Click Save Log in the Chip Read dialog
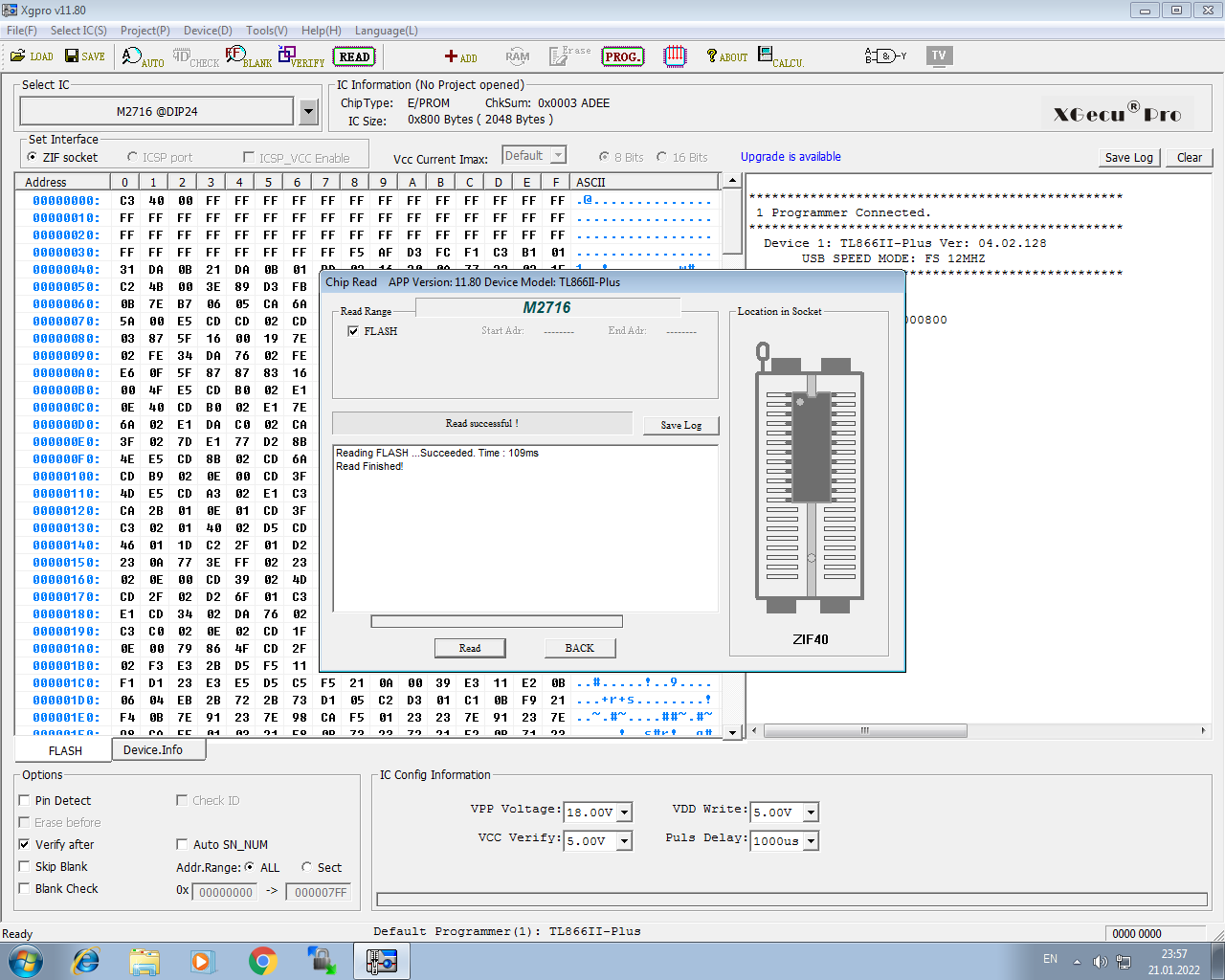 [681, 425]
